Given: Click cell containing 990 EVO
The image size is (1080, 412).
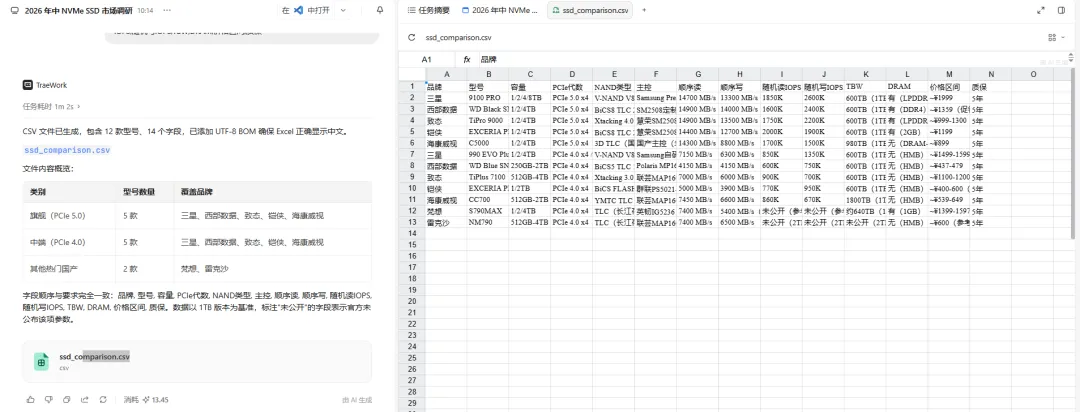Looking at the screenshot, I should pyautogui.click(x=488, y=154).
